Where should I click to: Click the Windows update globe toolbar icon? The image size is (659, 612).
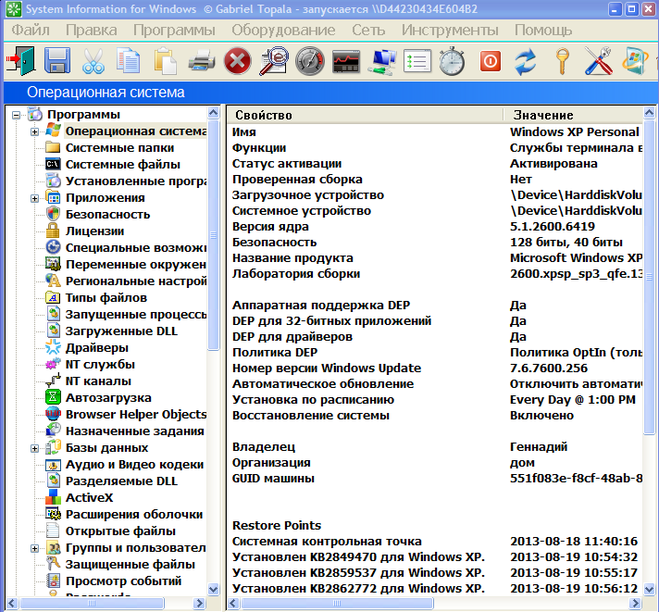point(635,61)
